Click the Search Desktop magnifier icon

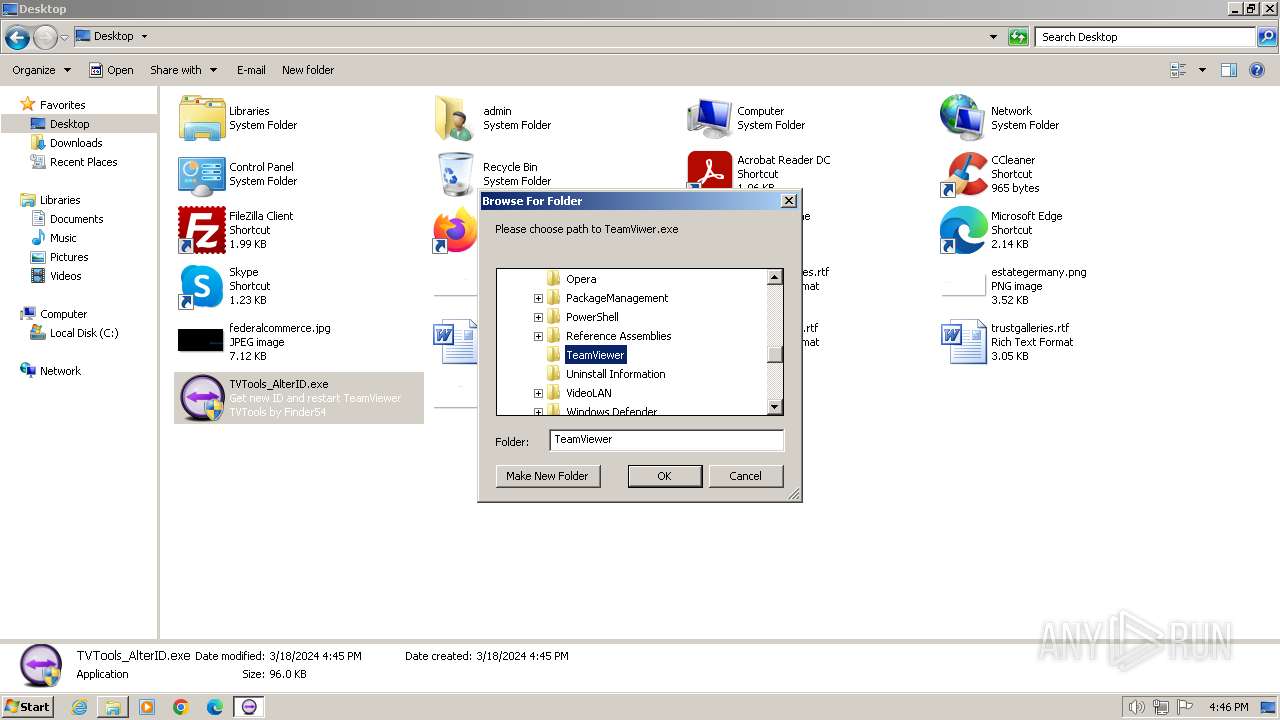1269,37
